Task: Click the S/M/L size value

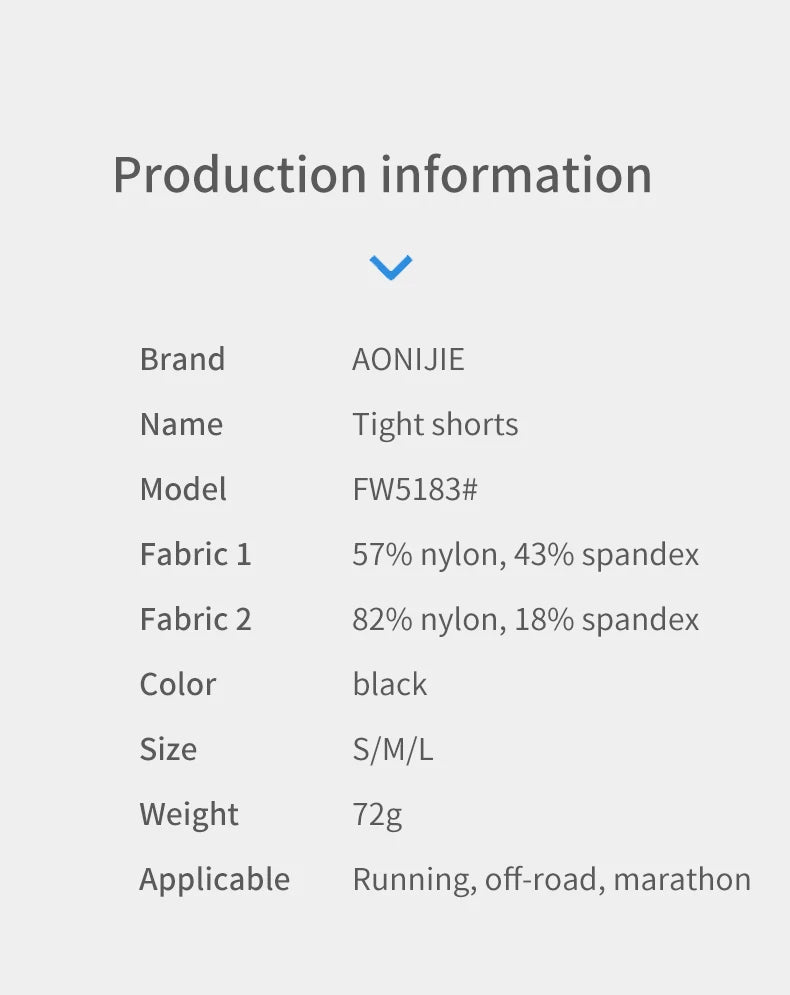Action: point(393,749)
